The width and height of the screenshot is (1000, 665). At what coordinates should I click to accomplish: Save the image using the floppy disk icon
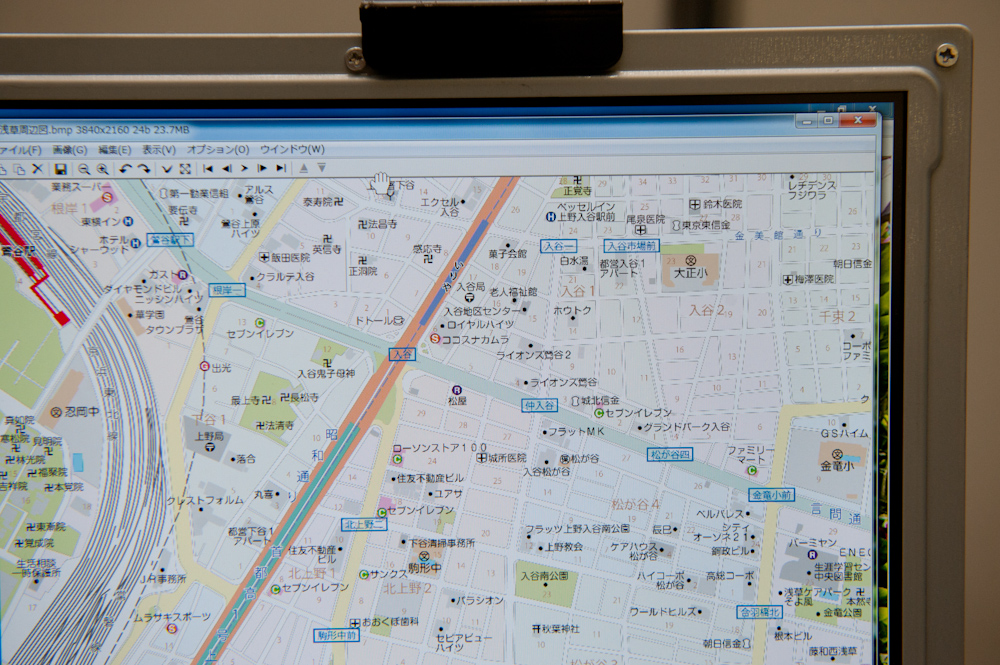[x=63, y=168]
